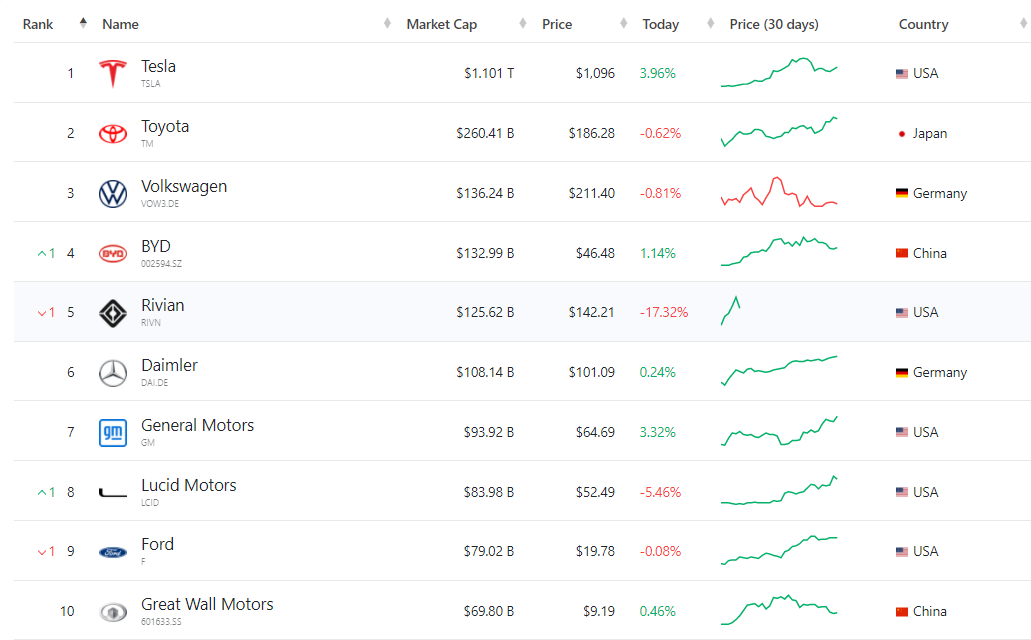Click Tesla market cap value $1.101 T
The image size is (1031, 640).
(489, 74)
